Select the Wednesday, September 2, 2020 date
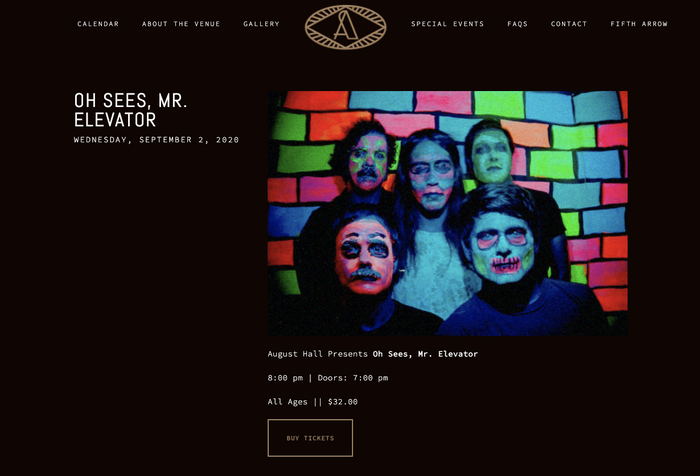 pyautogui.click(x=156, y=140)
